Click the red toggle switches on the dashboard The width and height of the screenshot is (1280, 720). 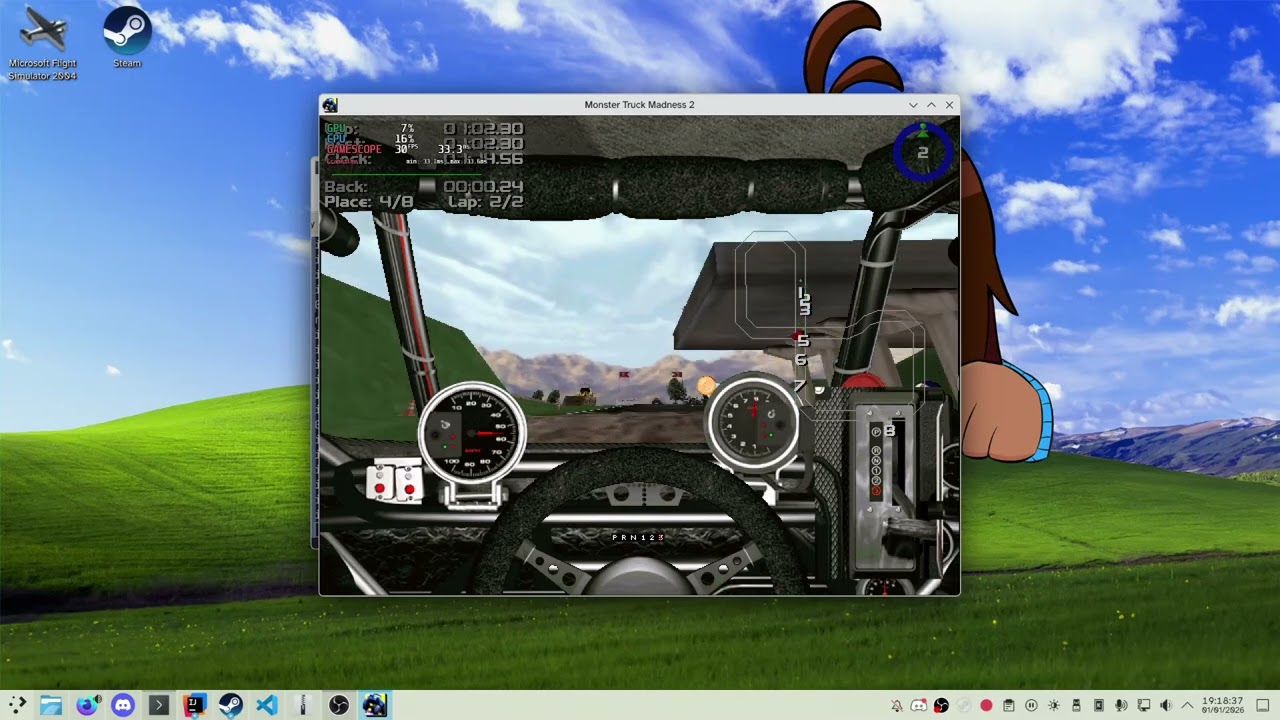(x=394, y=482)
